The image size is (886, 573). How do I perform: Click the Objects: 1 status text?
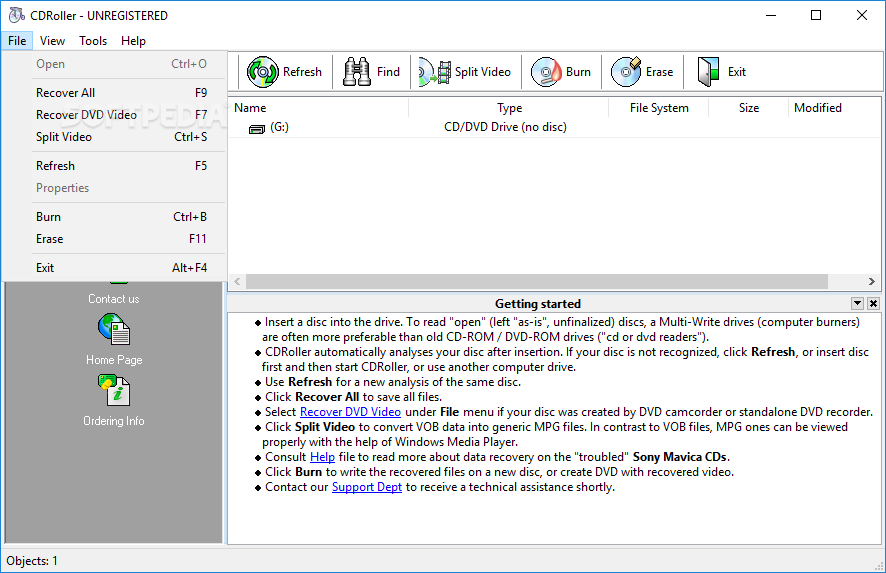pos(32,561)
